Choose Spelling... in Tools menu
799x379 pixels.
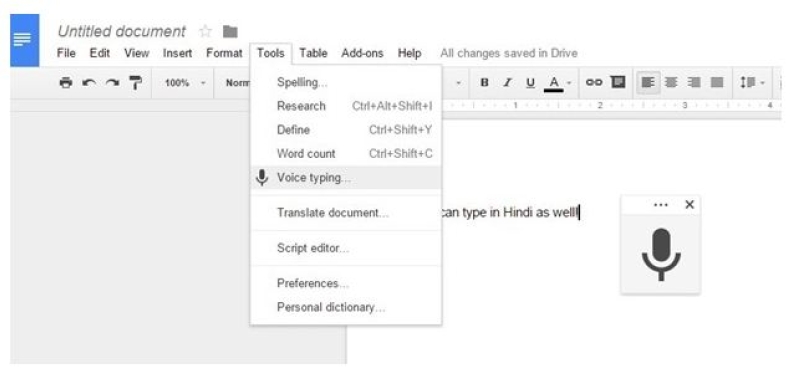pos(346,83)
